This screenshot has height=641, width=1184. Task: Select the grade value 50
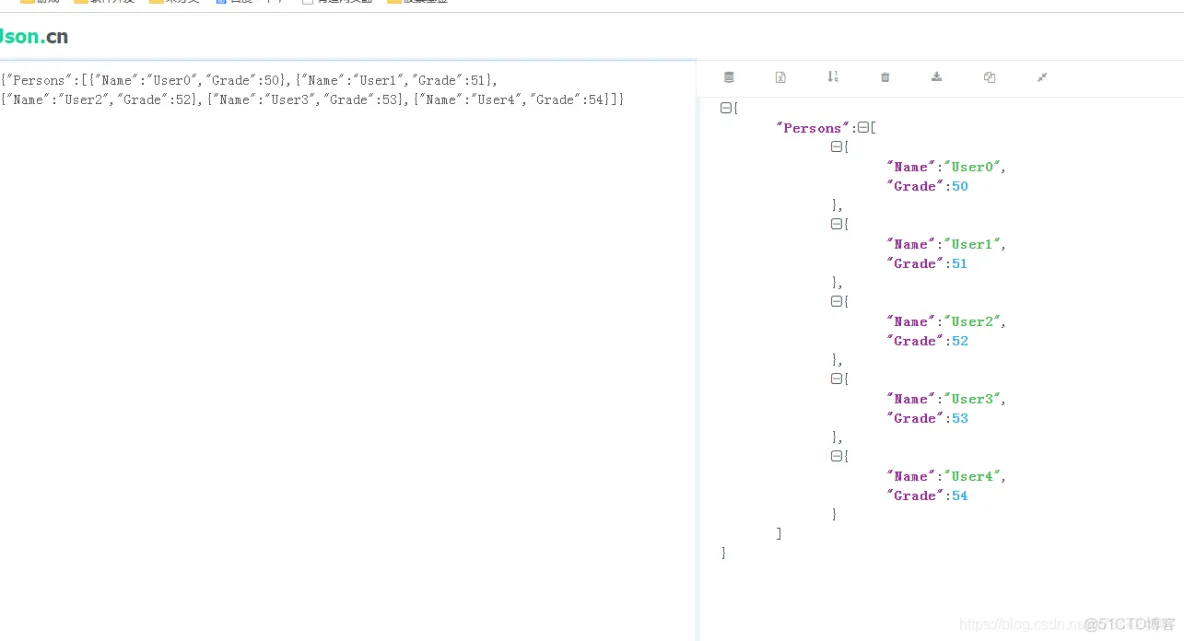(960, 186)
